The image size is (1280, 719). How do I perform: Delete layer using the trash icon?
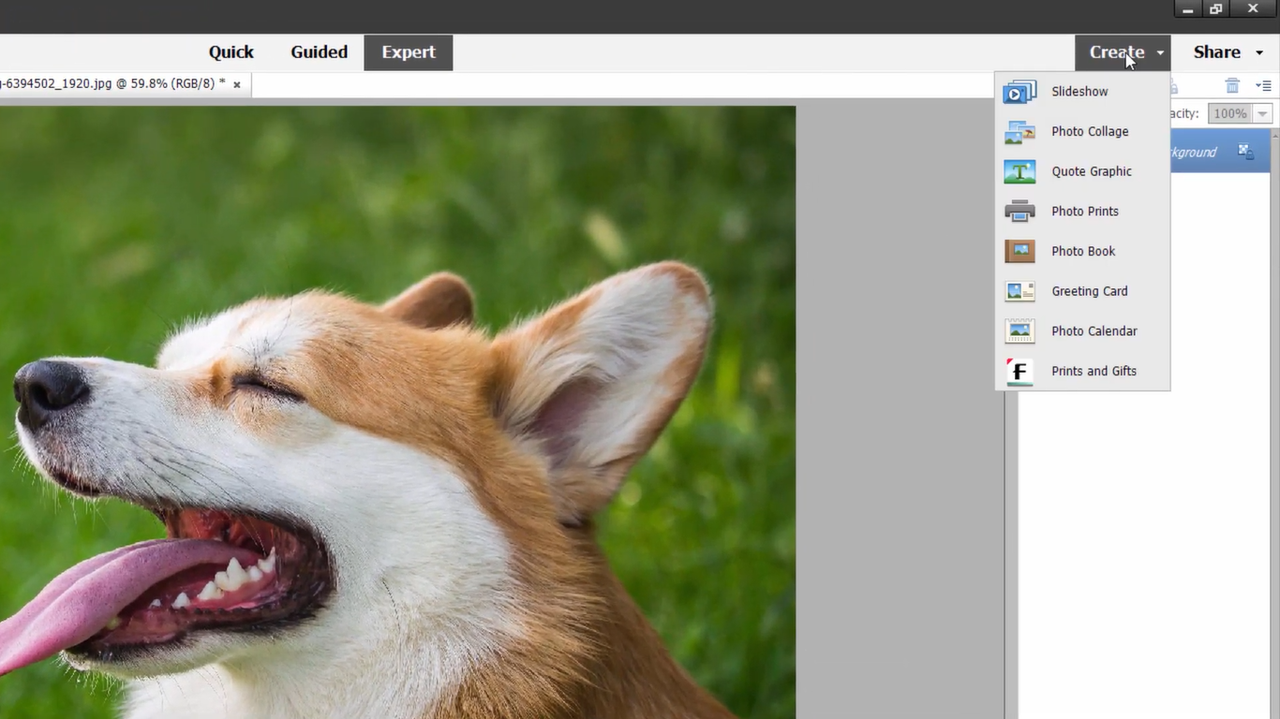[1232, 87]
